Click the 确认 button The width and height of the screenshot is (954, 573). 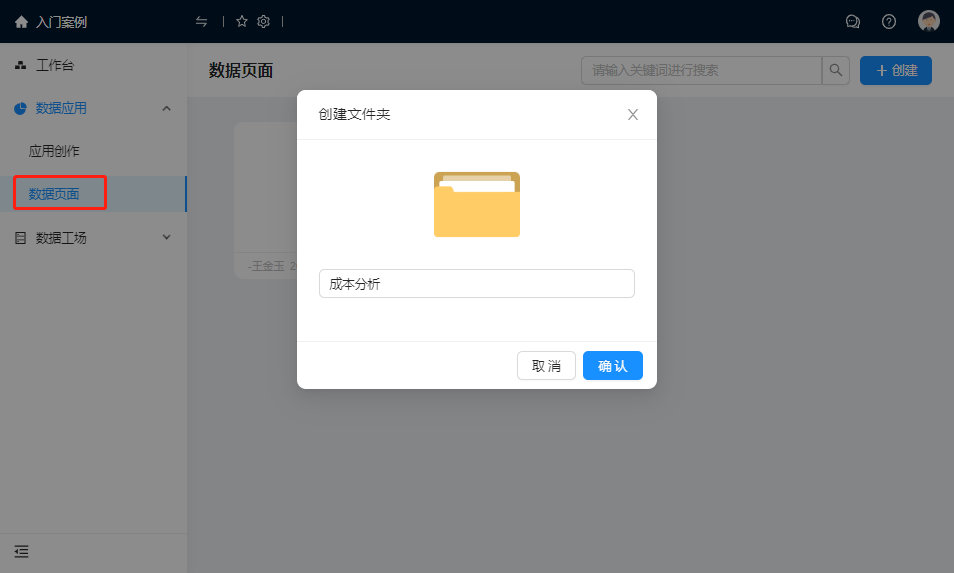tap(612, 366)
